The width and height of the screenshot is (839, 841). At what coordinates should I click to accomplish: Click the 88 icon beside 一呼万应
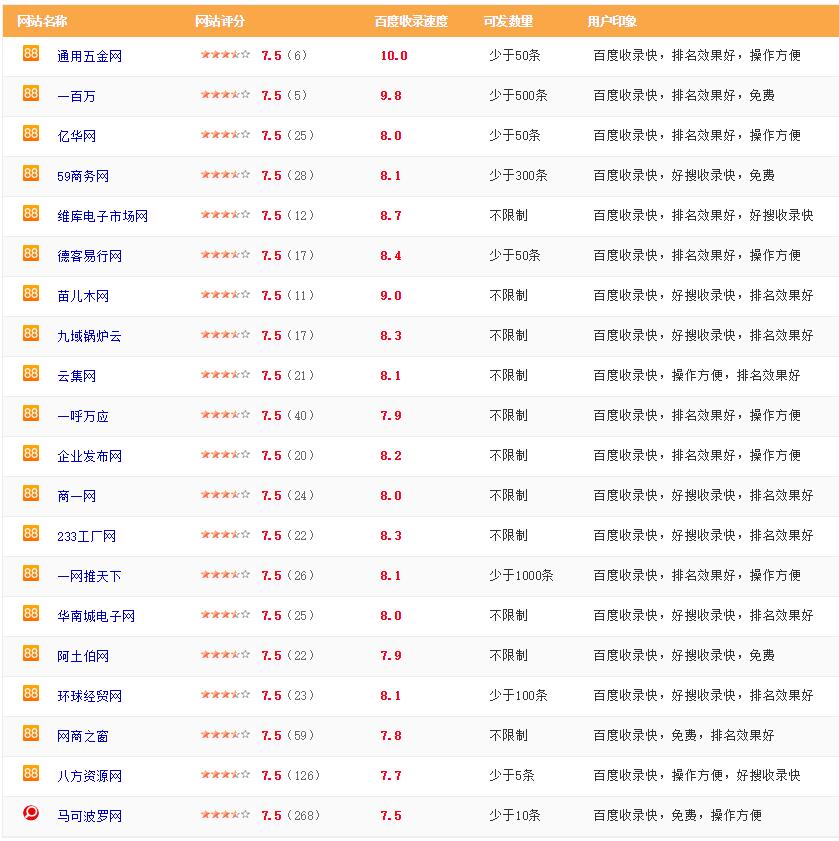click(x=31, y=414)
